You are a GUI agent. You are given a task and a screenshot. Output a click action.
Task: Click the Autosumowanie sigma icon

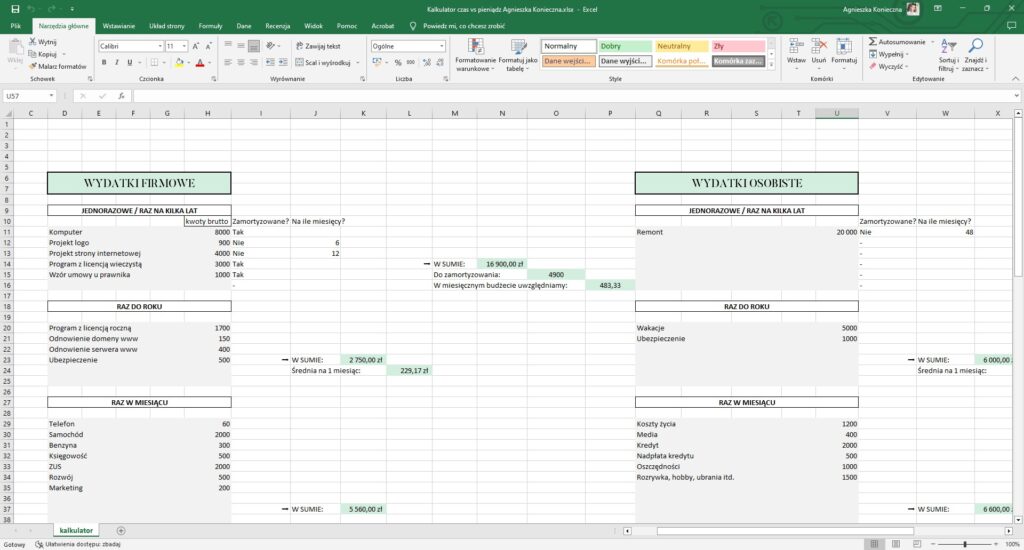tap(872, 42)
